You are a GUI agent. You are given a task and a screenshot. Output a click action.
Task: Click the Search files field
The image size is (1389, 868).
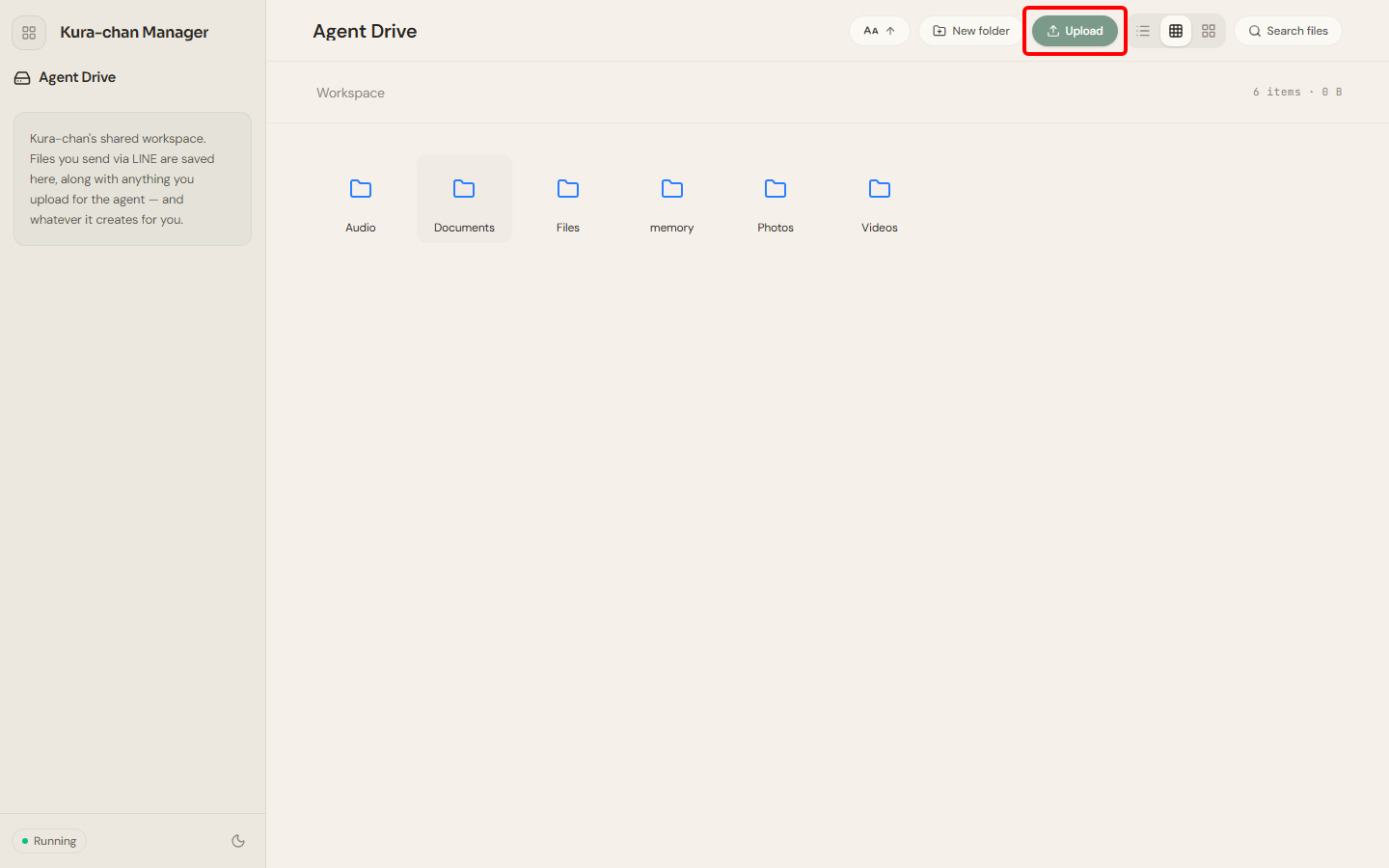1288,31
